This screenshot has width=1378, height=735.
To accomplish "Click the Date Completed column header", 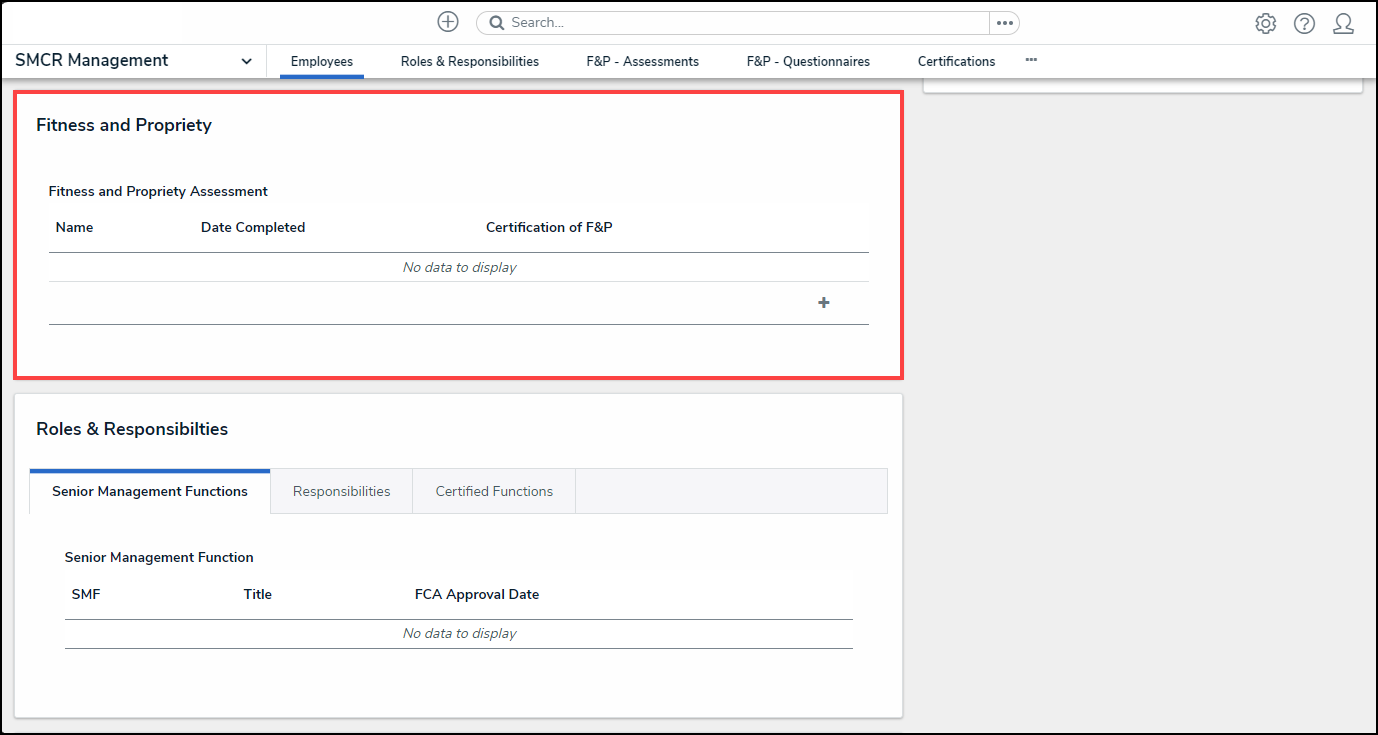I will click(253, 227).
